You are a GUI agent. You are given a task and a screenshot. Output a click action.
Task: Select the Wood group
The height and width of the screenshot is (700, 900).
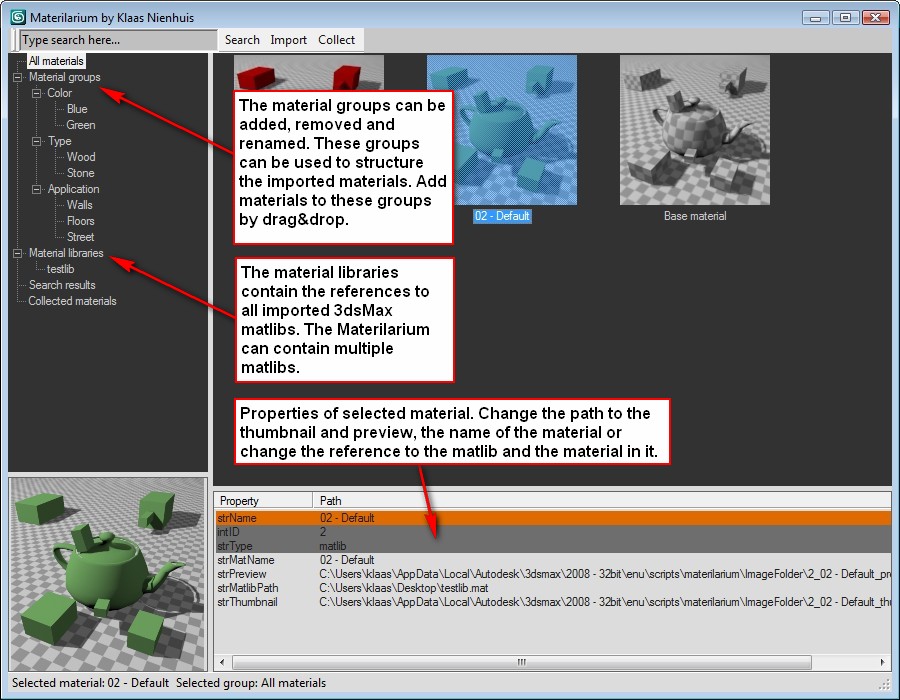[x=81, y=157]
